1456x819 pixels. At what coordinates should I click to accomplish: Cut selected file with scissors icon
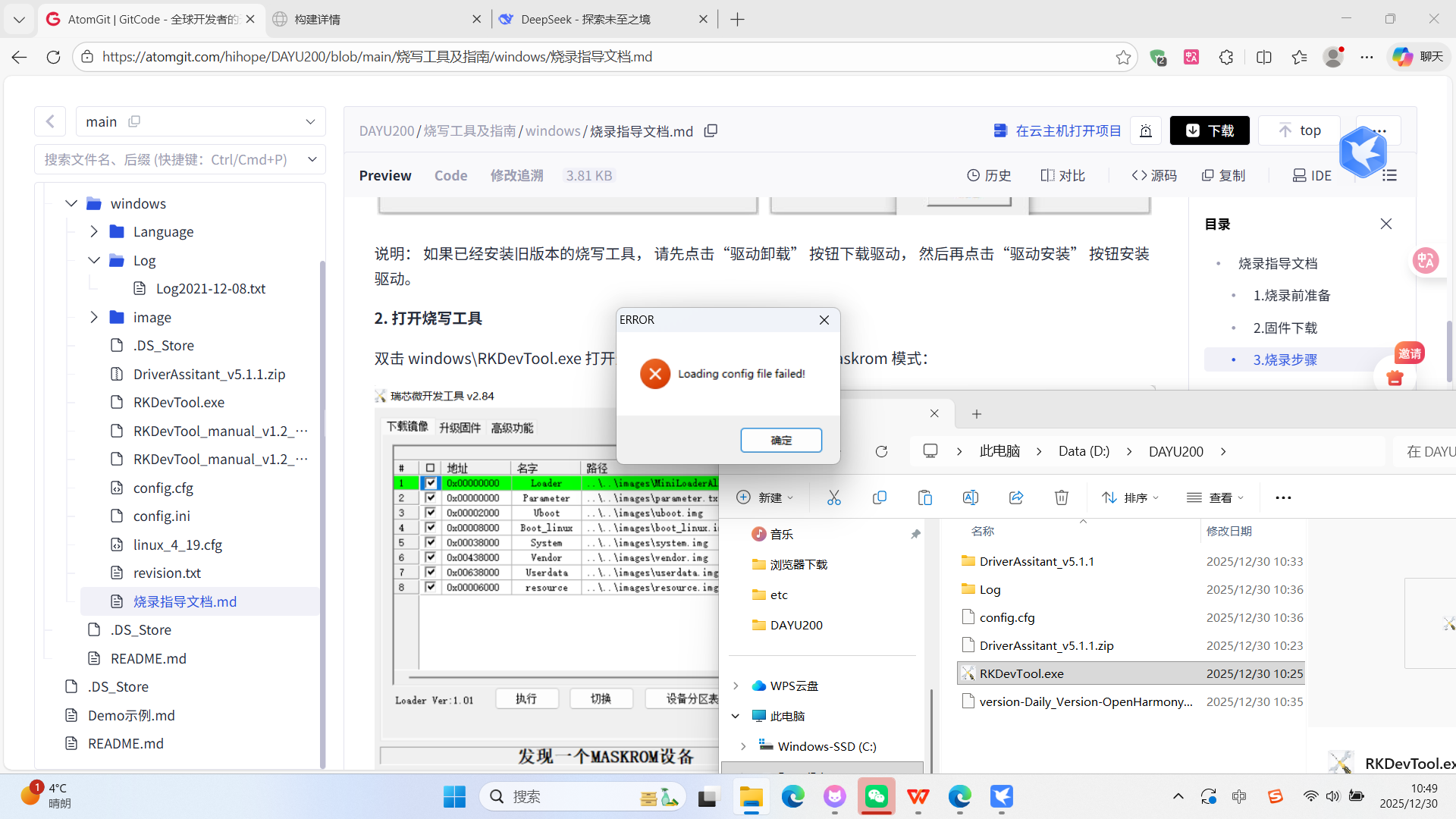coord(833,497)
